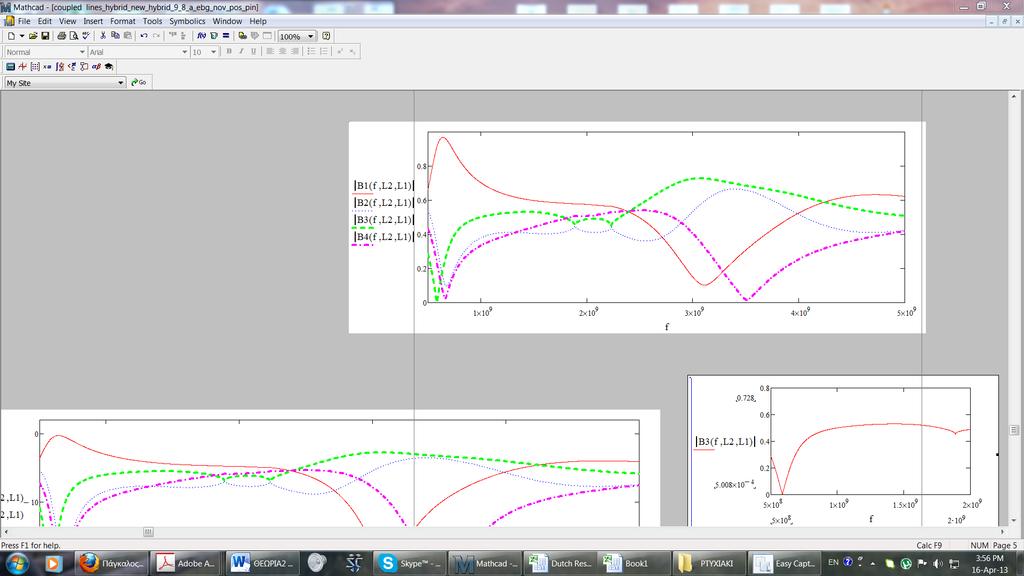
Task: Click the Go button beside My Site
Action: 138,82
